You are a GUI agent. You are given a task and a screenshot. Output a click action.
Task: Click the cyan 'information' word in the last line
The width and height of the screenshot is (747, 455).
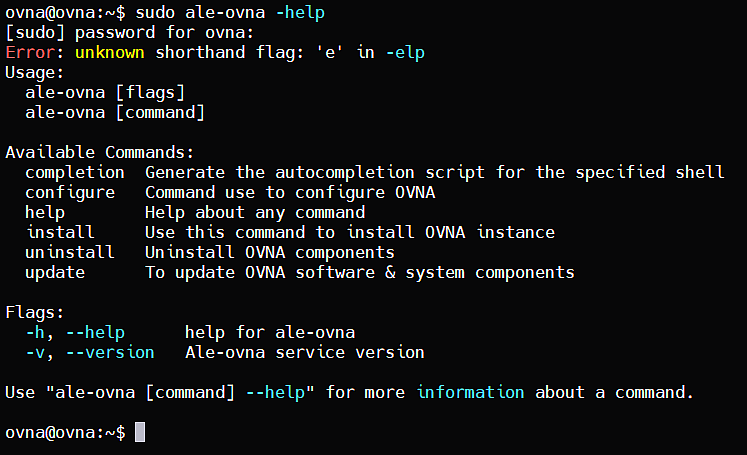pos(470,392)
